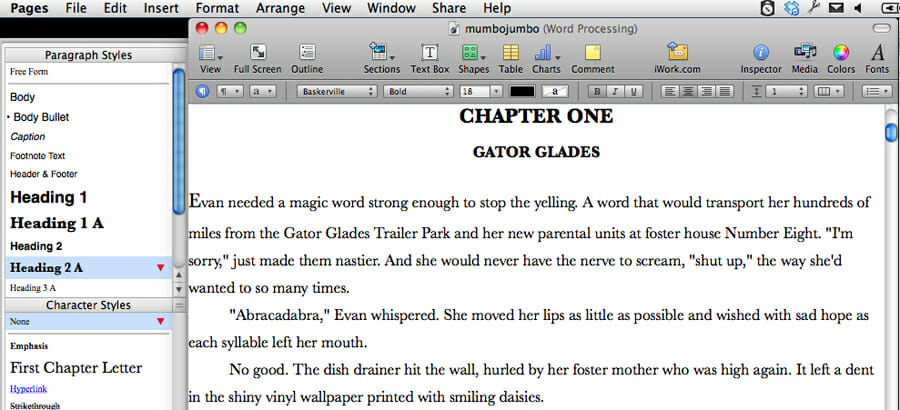Open the Sections toolbar menu
Viewport: 900px width, 410px height.
click(382, 59)
